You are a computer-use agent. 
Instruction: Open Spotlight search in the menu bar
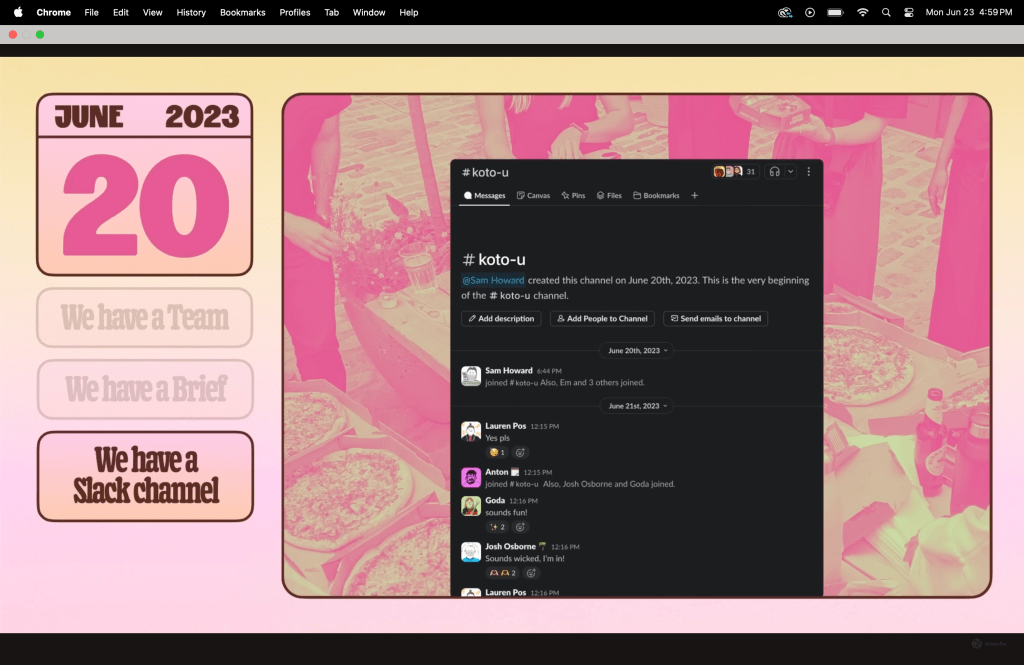(x=886, y=12)
